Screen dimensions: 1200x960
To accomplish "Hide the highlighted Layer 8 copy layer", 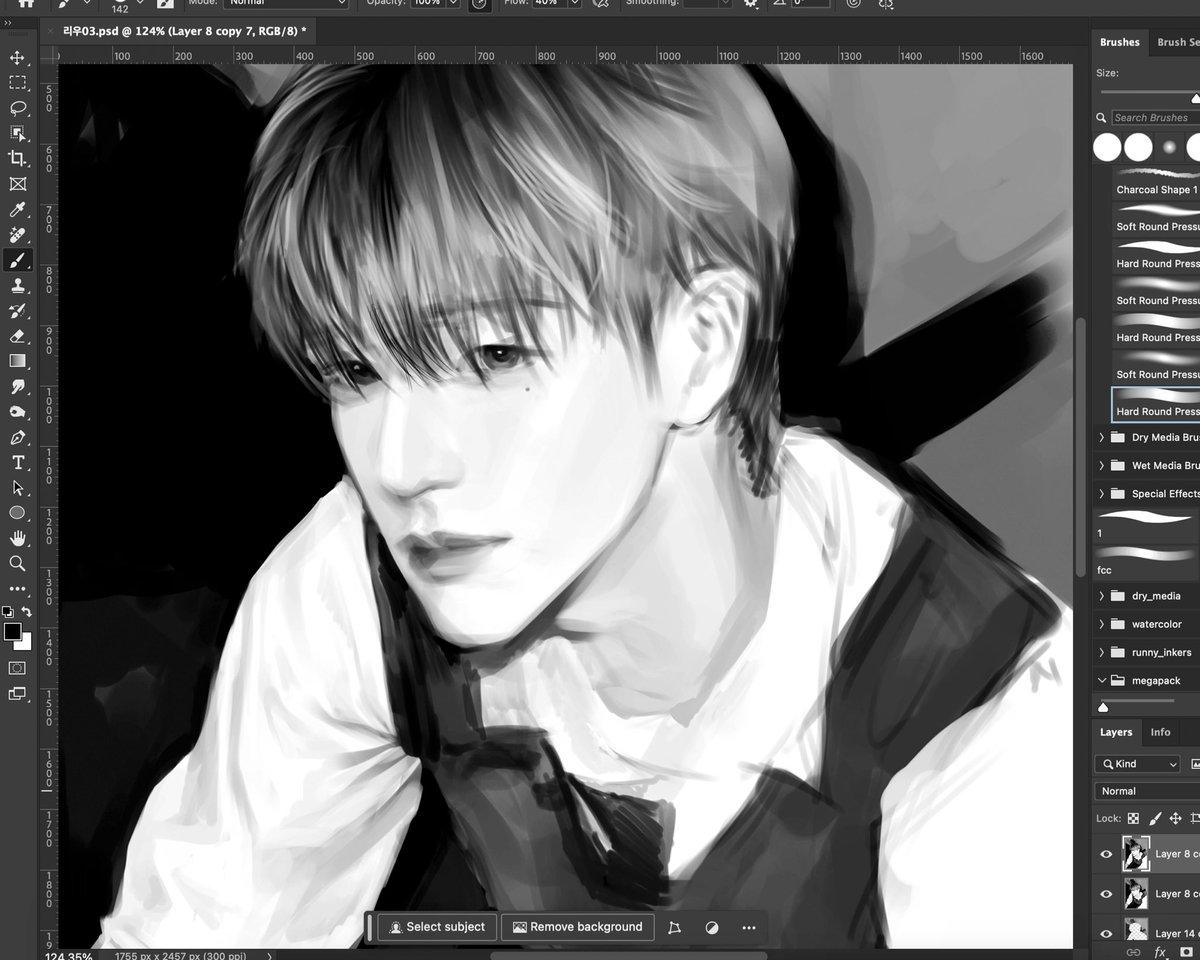I will point(1106,854).
